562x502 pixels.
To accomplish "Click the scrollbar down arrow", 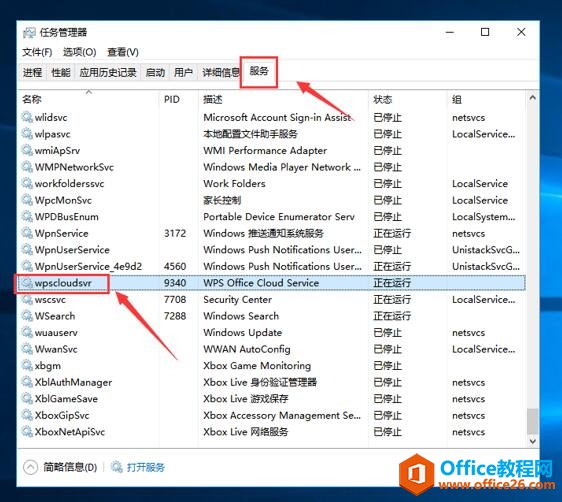I will 532,441.
